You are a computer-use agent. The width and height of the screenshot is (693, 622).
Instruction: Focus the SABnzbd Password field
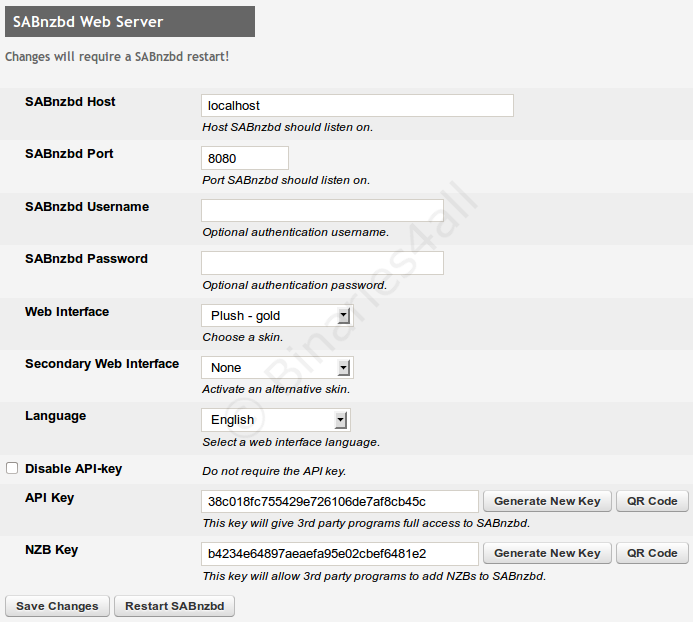pos(322,263)
